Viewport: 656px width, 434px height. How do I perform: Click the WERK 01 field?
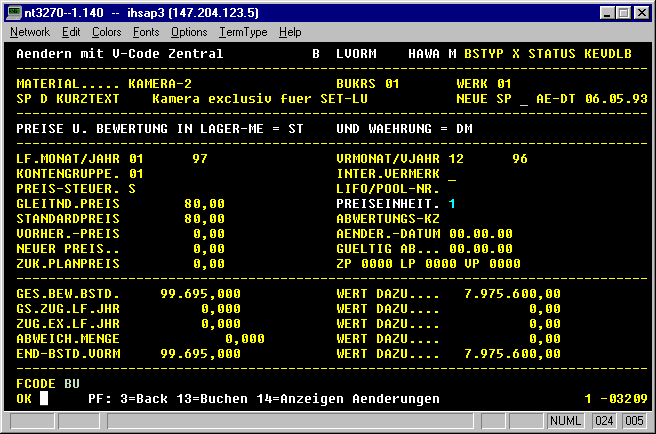click(484, 84)
